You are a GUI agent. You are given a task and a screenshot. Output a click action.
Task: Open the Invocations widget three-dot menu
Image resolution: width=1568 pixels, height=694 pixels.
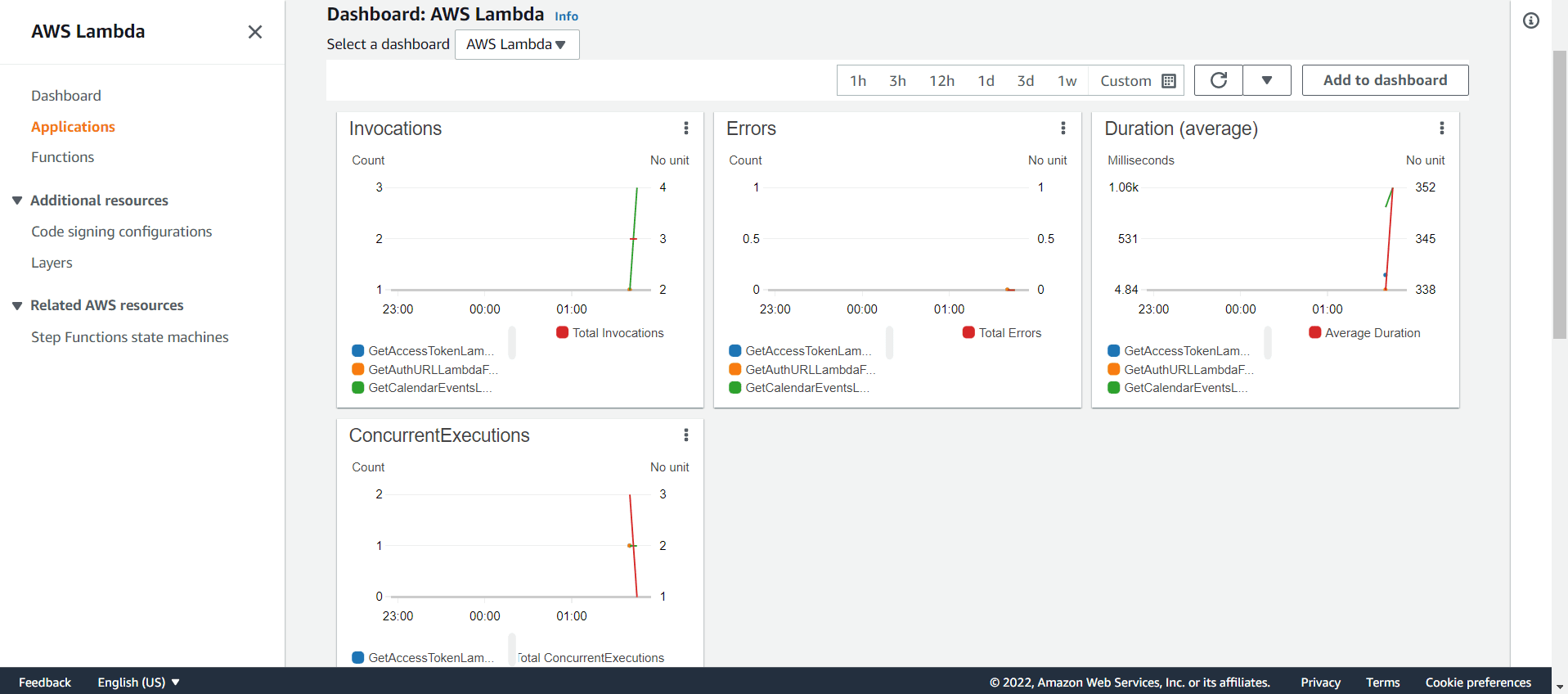point(685,128)
